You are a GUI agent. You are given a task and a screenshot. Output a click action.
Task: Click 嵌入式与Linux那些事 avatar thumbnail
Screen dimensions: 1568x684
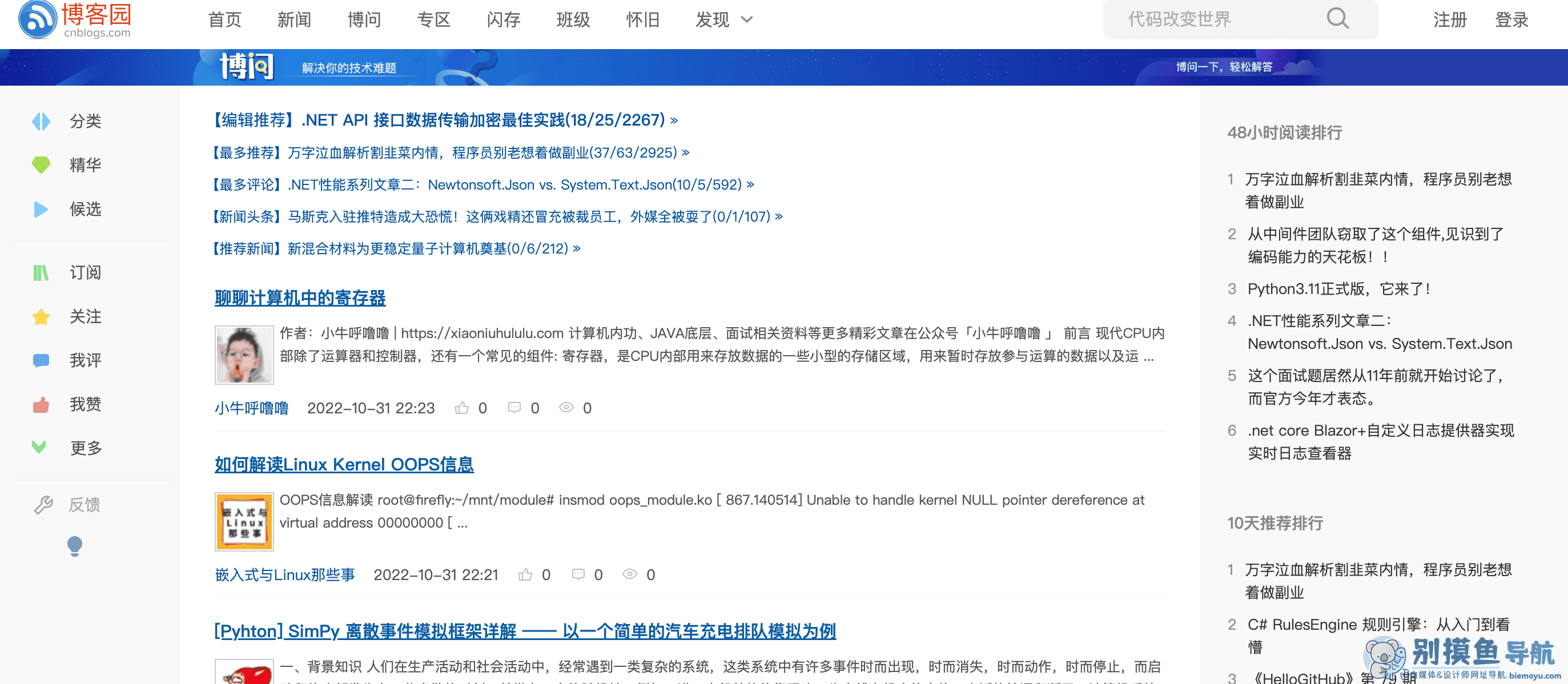pyautogui.click(x=244, y=521)
